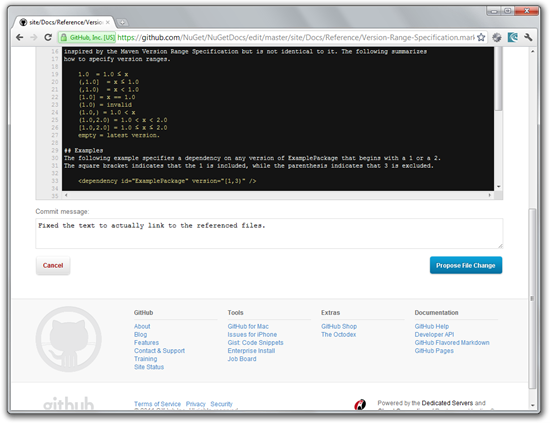Click the code editor's vertical scrollbar thumb
The image size is (550, 423).
[x=499, y=80]
